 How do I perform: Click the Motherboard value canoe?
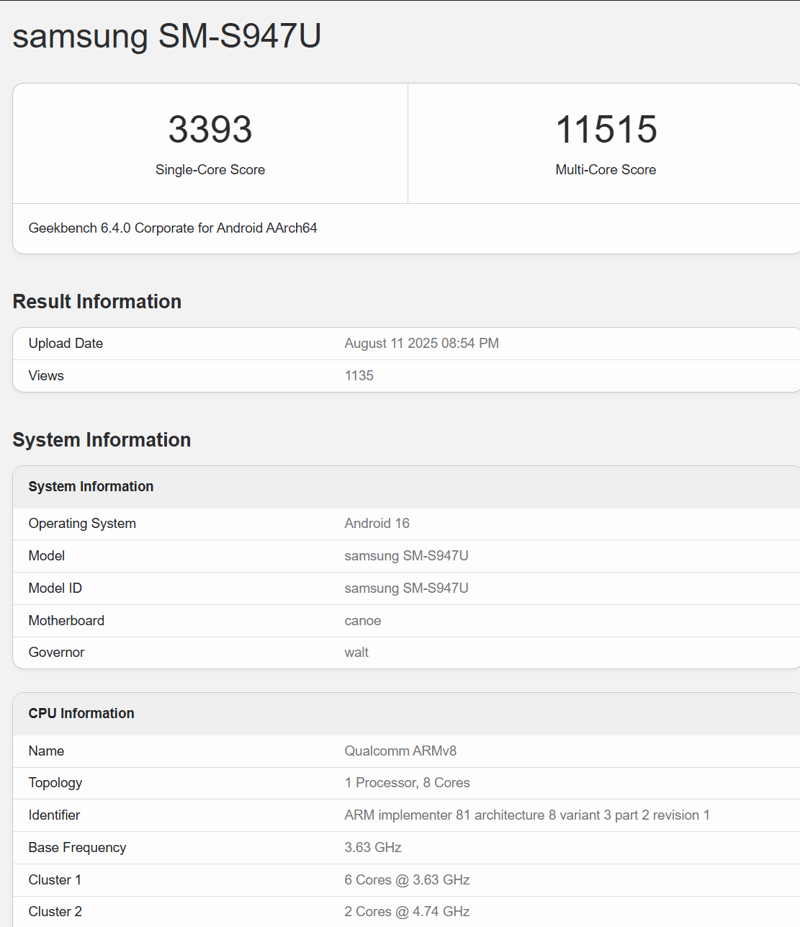[x=362, y=620]
